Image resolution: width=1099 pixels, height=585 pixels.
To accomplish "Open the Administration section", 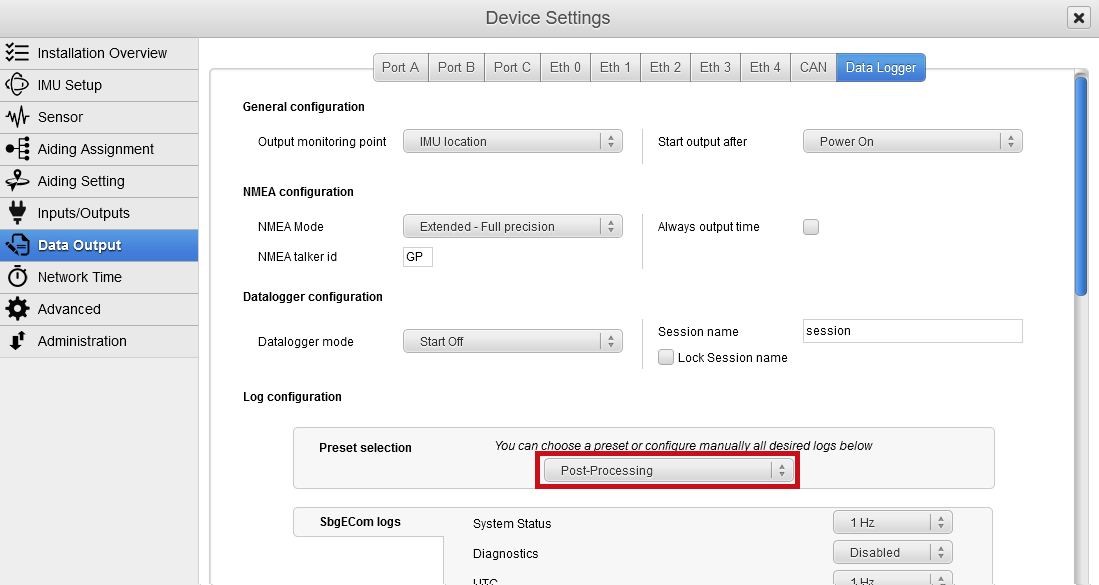I will [82, 341].
